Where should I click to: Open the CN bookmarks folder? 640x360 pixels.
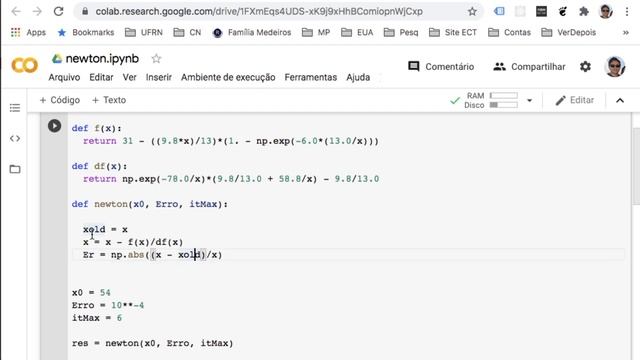point(187,32)
